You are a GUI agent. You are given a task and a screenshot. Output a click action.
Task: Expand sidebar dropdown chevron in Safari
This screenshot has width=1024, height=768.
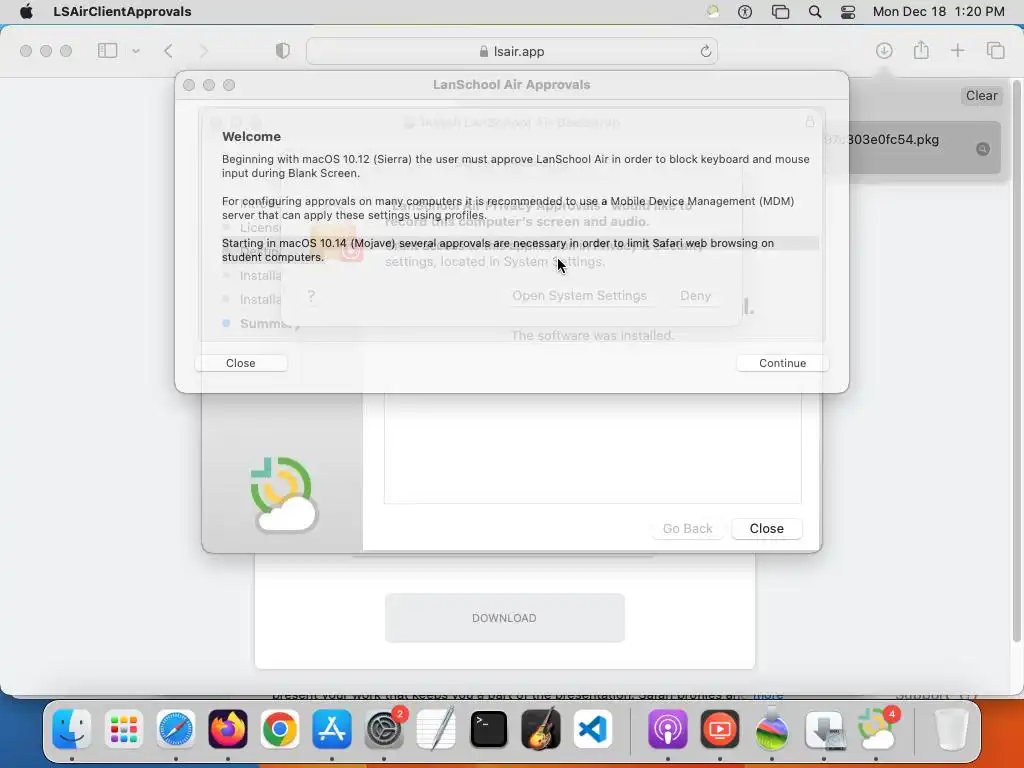pos(136,51)
